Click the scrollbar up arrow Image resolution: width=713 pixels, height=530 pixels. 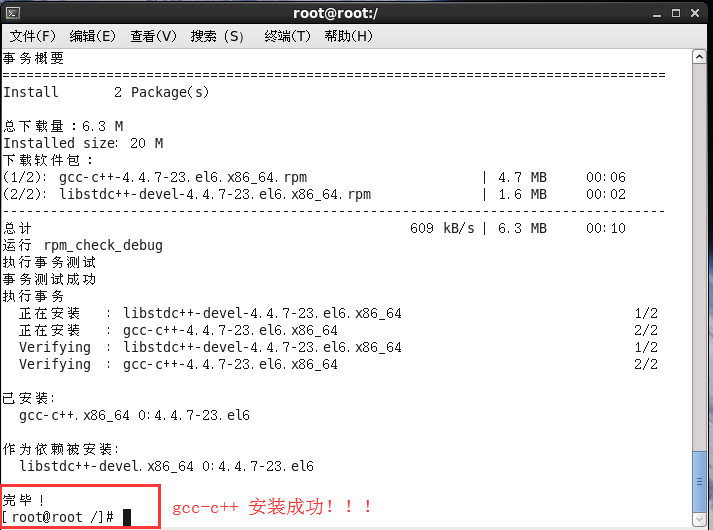(699, 57)
